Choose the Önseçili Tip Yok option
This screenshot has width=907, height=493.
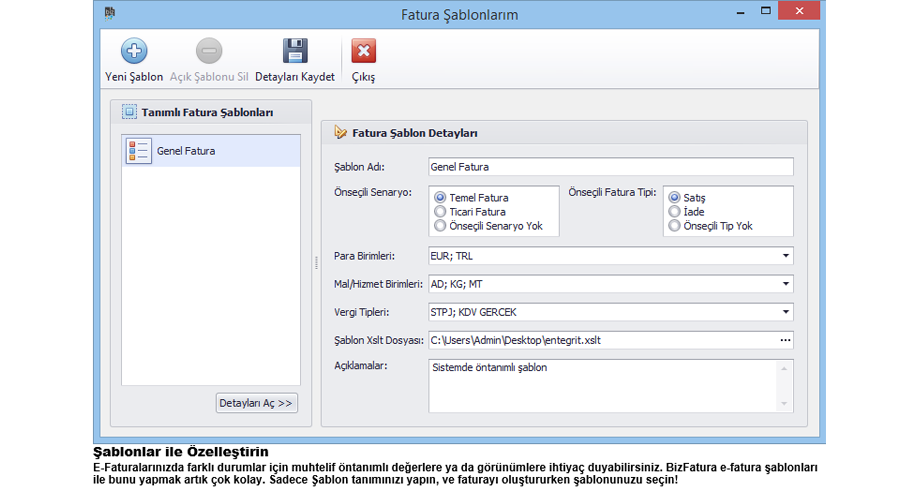click(x=674, y=226)
